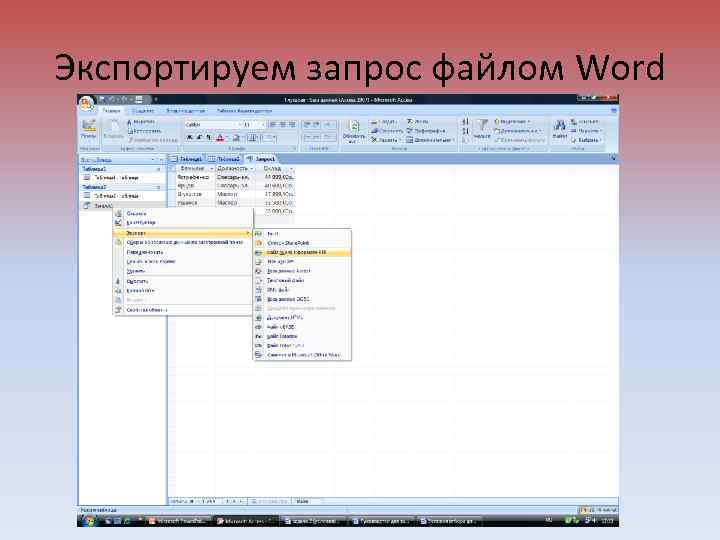Screen dimensions: 720x540
Task: Click the Windows Start button
Action: coord(89,521)
